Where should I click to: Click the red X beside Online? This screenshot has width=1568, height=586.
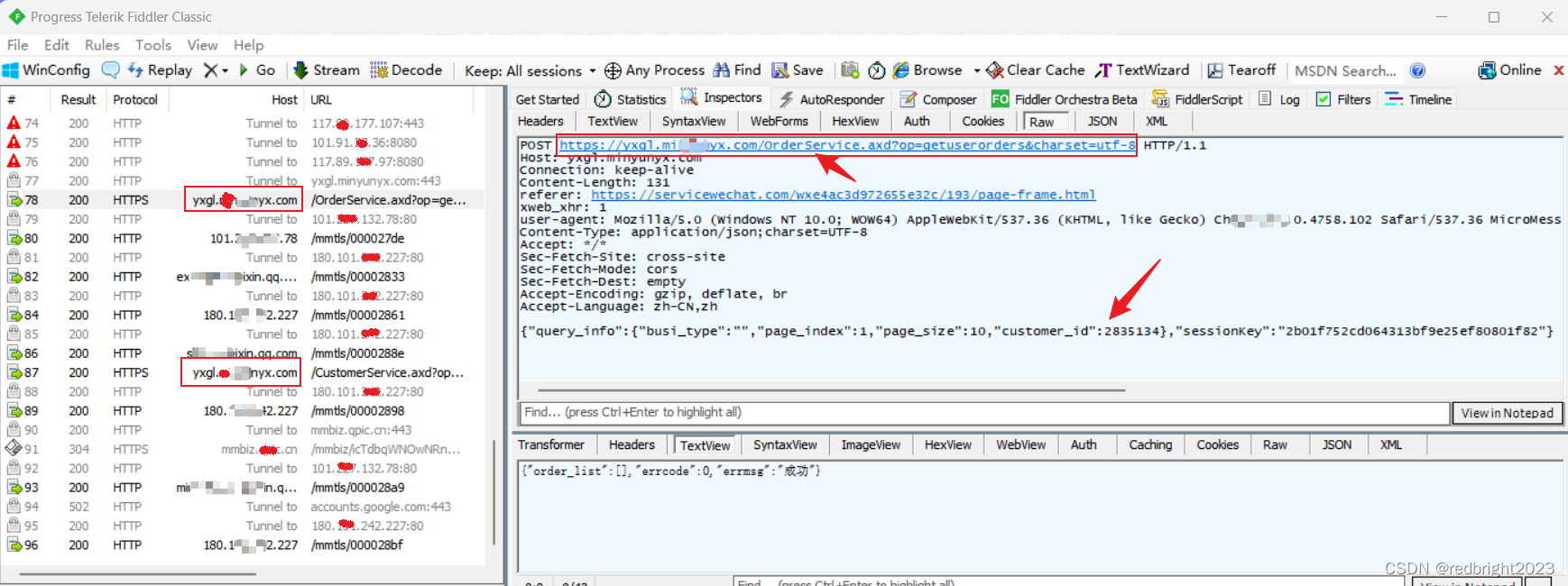coord(1558,70)
